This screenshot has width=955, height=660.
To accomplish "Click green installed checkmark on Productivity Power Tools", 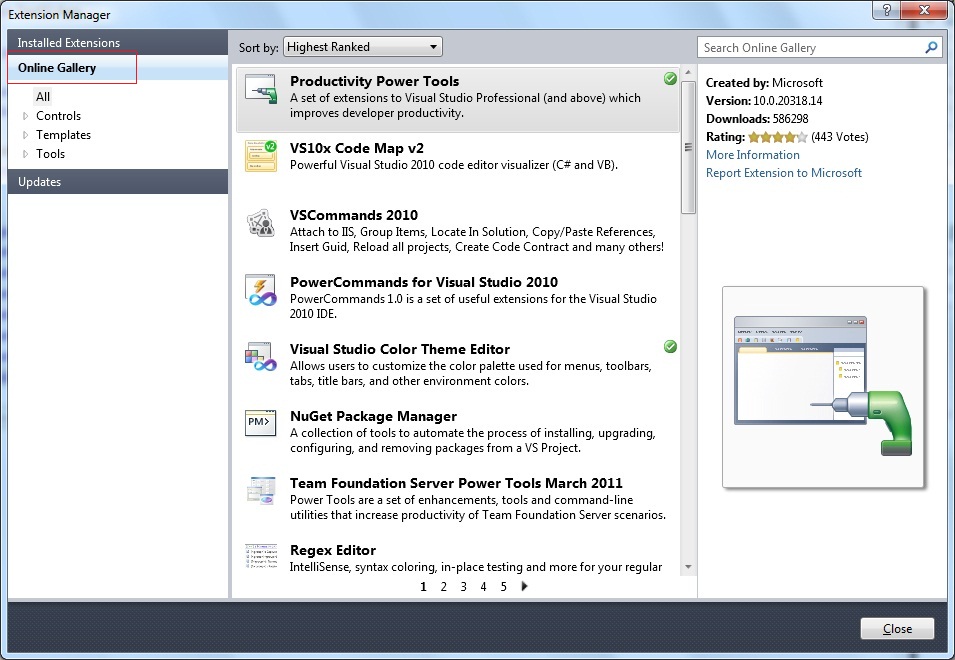I will (x=670, y=79).
